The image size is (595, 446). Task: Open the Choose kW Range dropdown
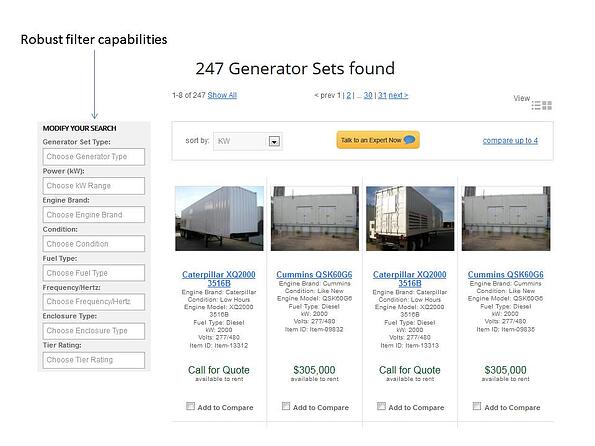coord(94,186)
